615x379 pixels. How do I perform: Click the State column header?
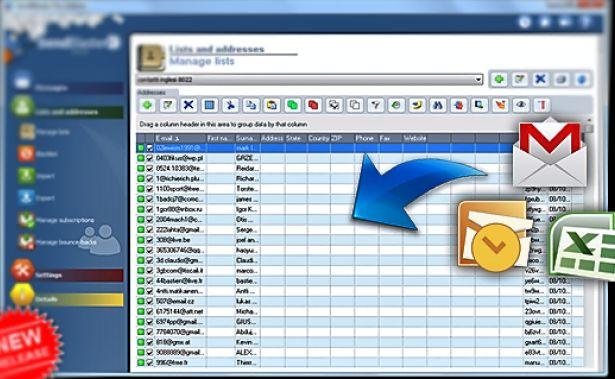pyautogui.click(x=296, y=138)
